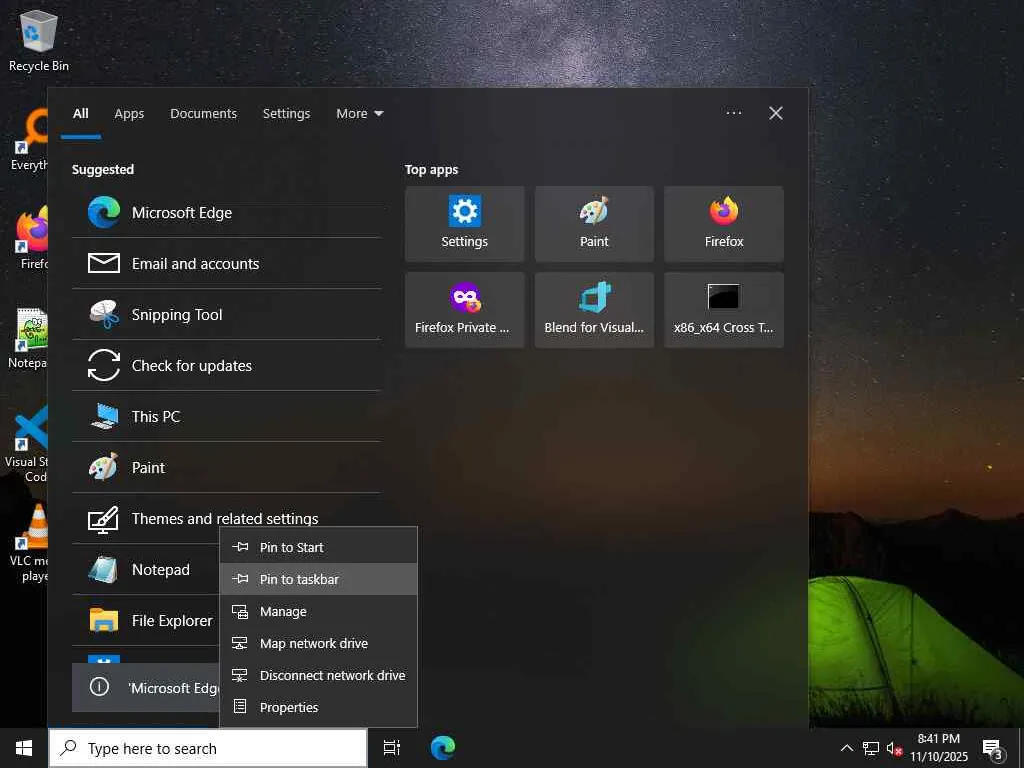Click the Recycle Bin desktop icon
The height and width of the screenshot is (768, 1024).
click(x=39, y=40)
